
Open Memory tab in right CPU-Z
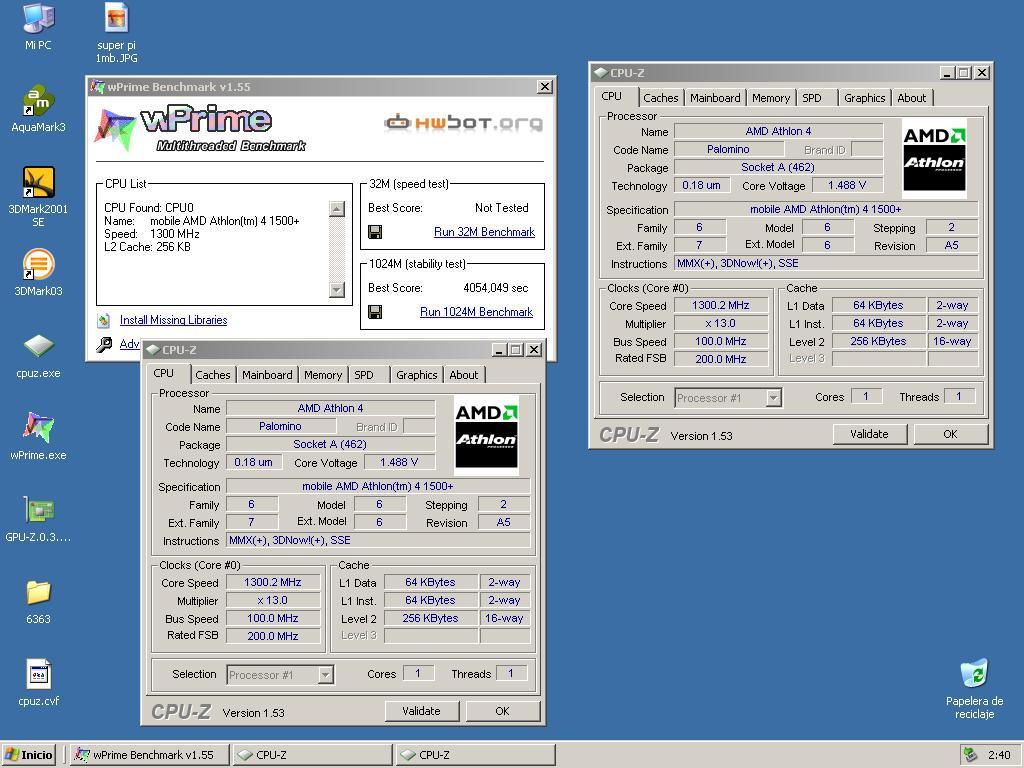[771, 98]
